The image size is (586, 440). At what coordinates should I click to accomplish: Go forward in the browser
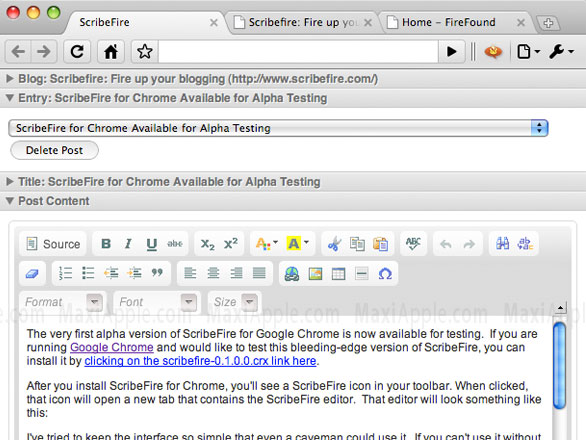click(44, 51)
